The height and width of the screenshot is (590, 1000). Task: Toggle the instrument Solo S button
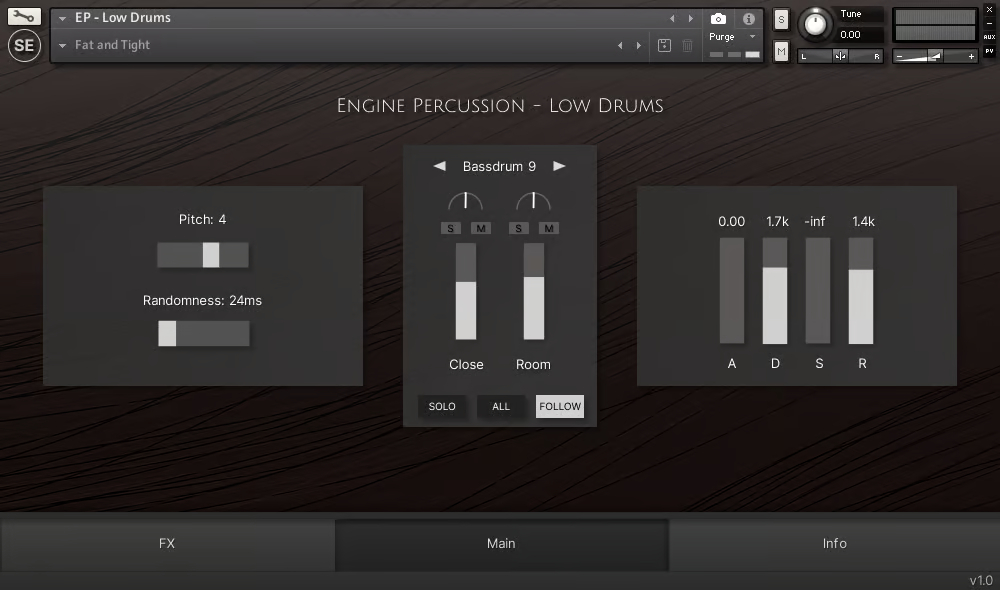pyautogui.click(x=781, y=20)
